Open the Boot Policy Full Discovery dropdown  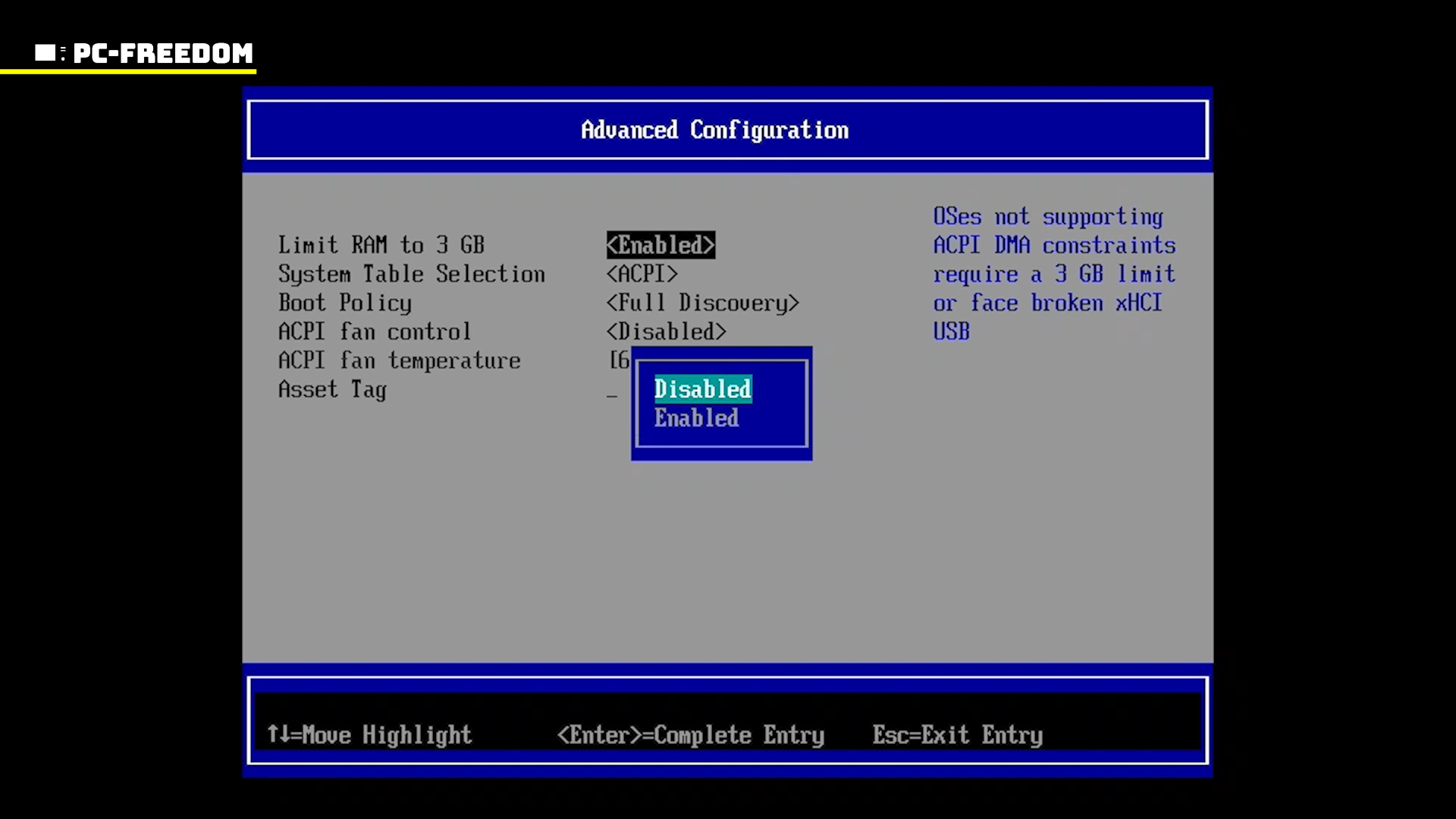pos(702,303)
